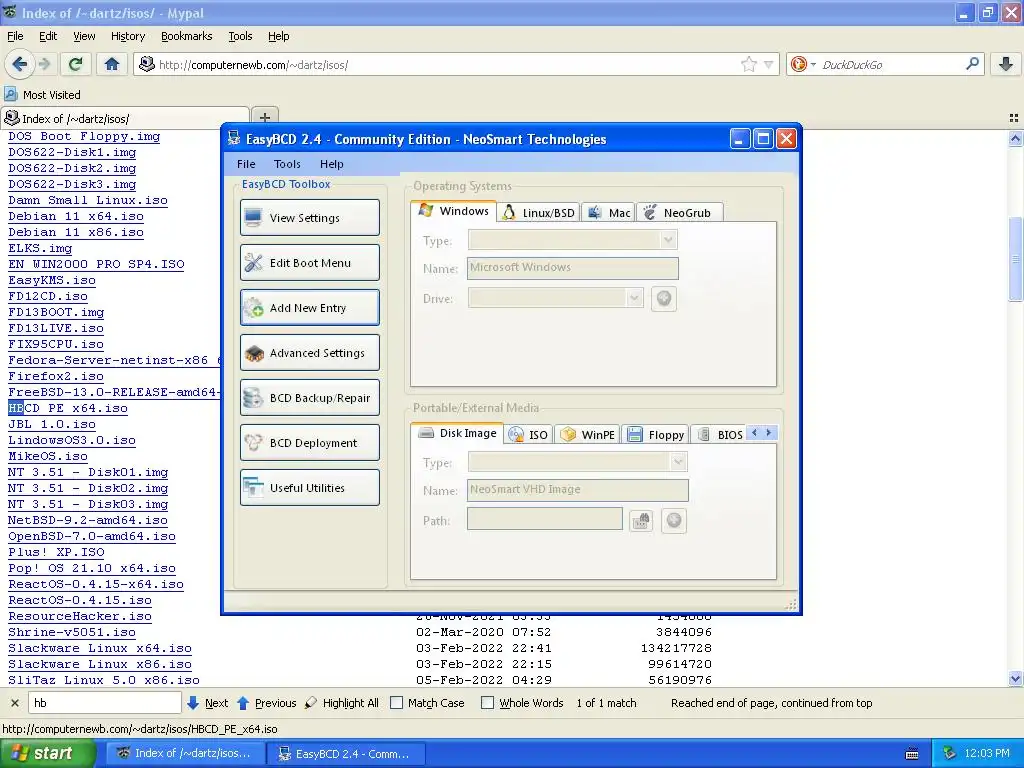Open the Windows Start button
The image size is (1024, 768).
(x=47, y=754)
